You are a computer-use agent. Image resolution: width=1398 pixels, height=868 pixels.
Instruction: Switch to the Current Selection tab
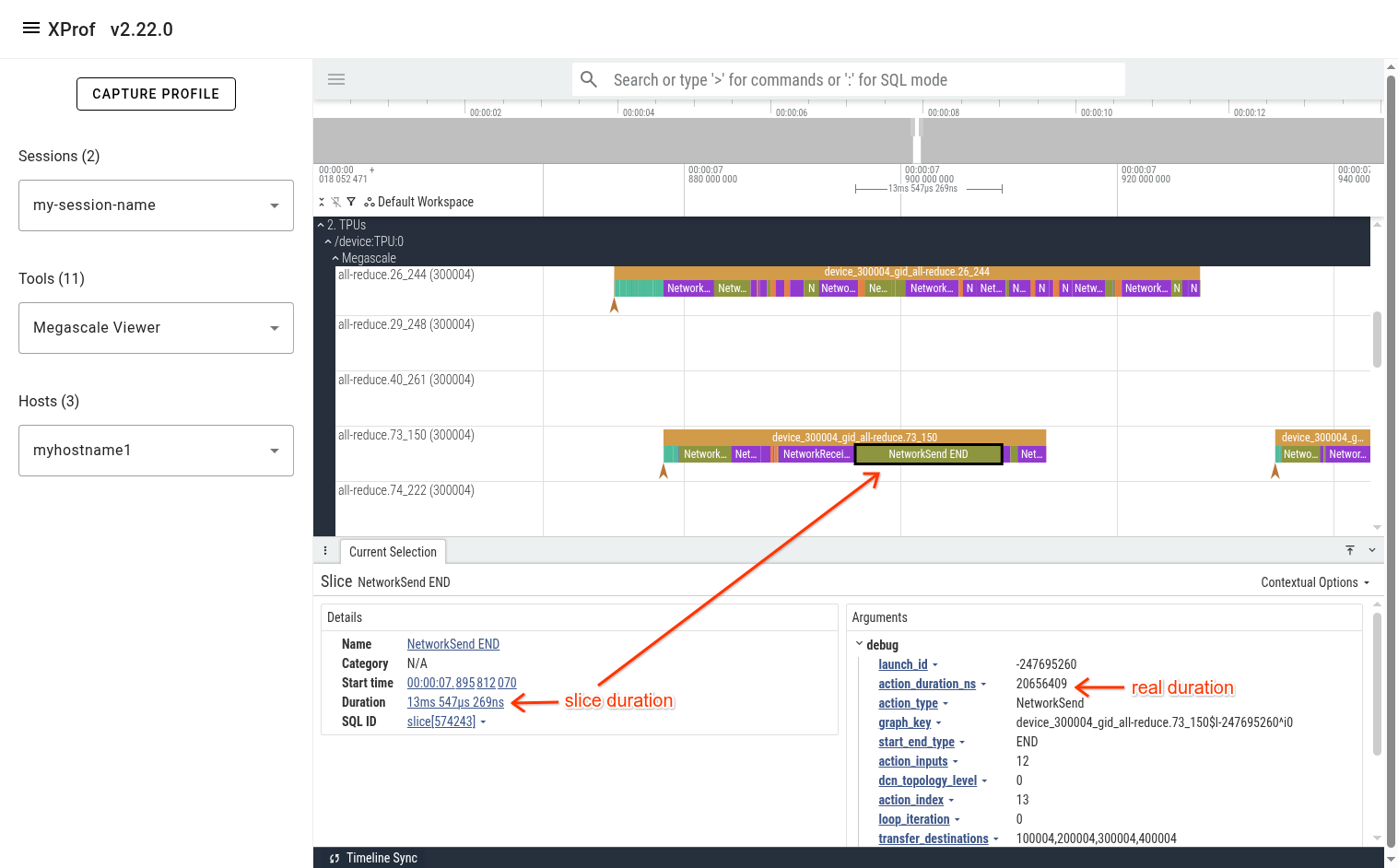point(393,551)
